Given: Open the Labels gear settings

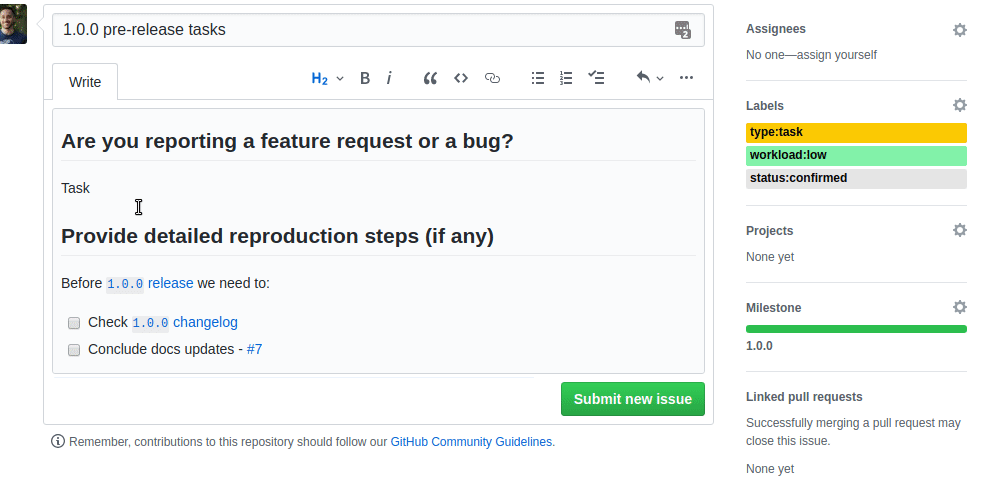Looking at the screenshot, I should tap(959, 105).
